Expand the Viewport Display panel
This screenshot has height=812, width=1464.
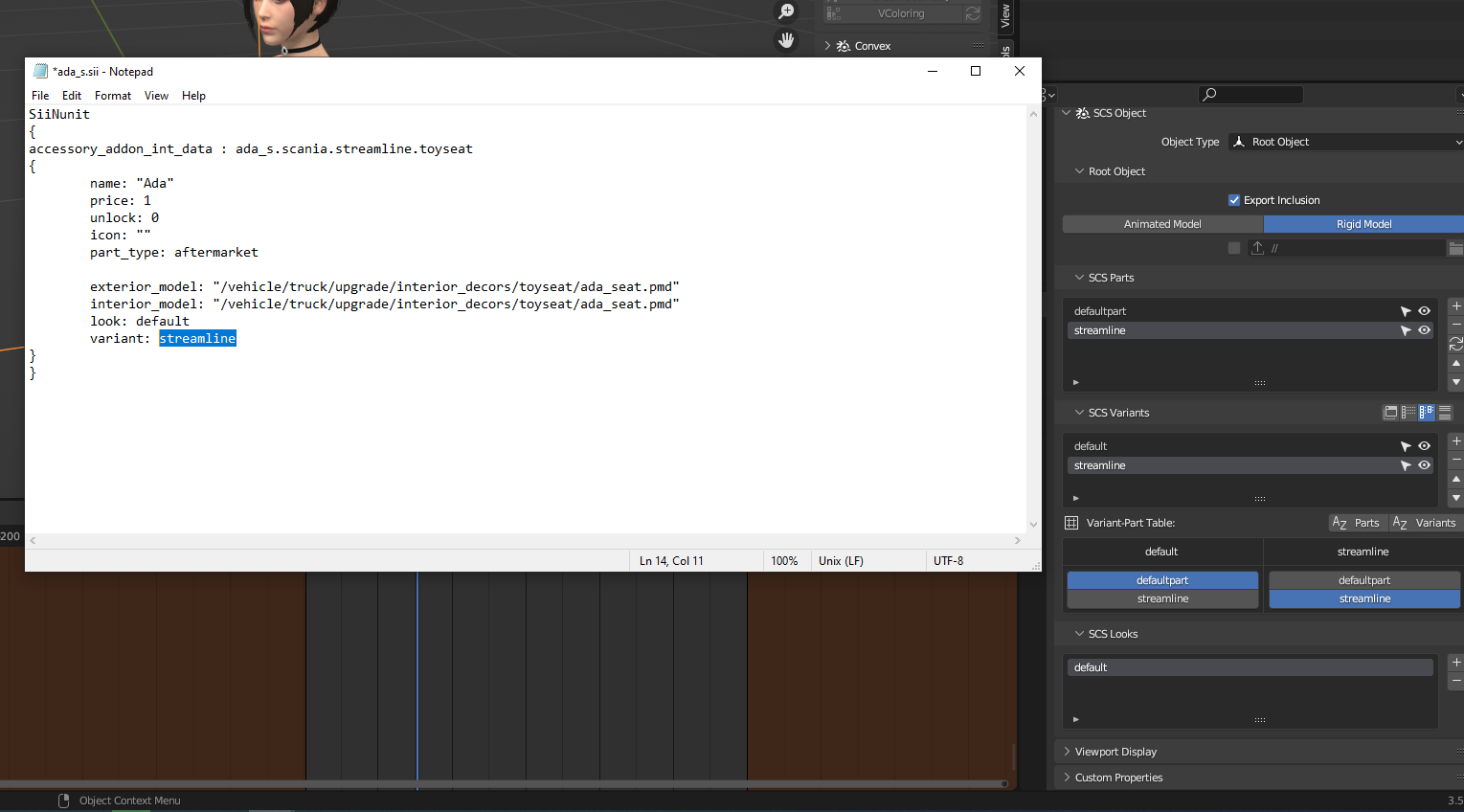[x=1067, y=752]
